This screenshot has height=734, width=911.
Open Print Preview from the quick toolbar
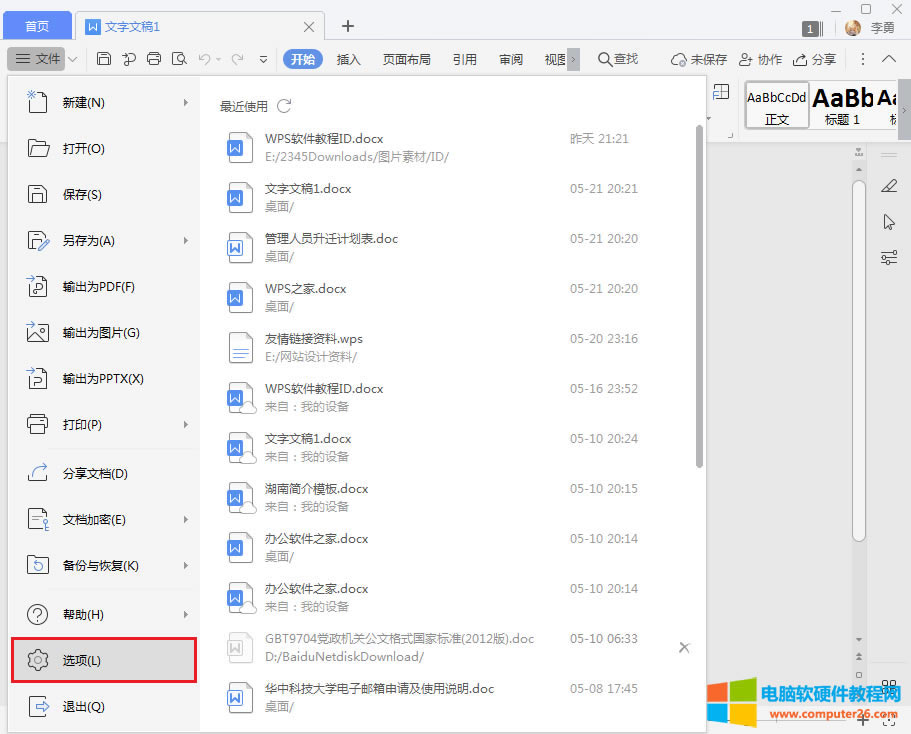(179, 59)
